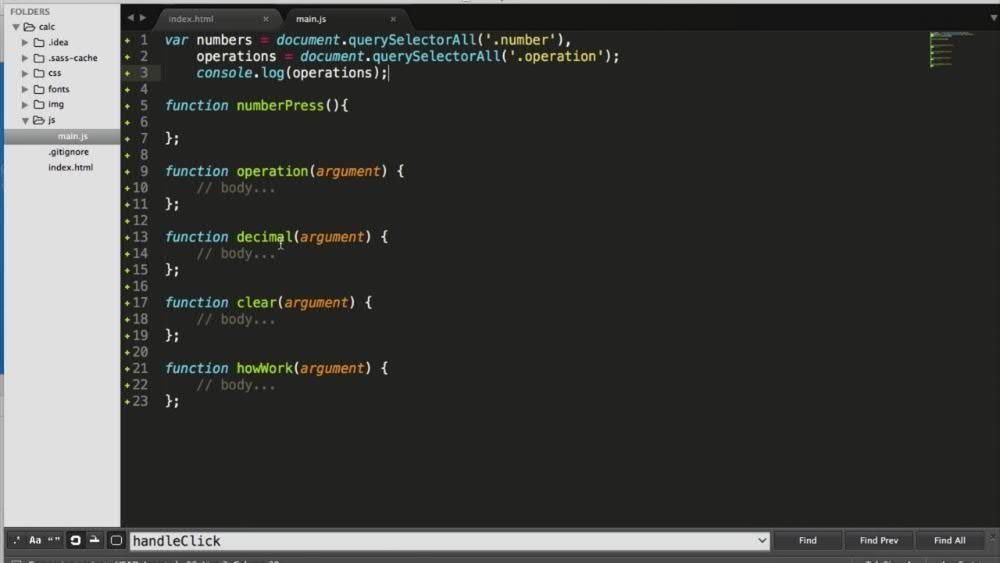Click line number 17 in gutter
The image size is (1000, 563).
(140, 303)
